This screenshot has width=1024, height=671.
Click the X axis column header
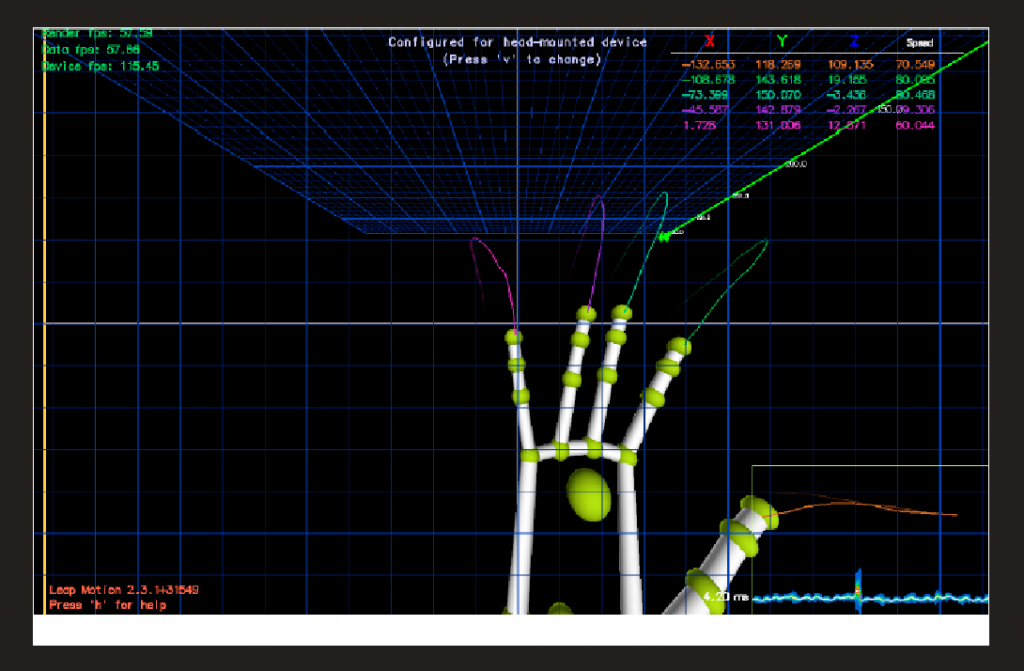pos(709,42)
